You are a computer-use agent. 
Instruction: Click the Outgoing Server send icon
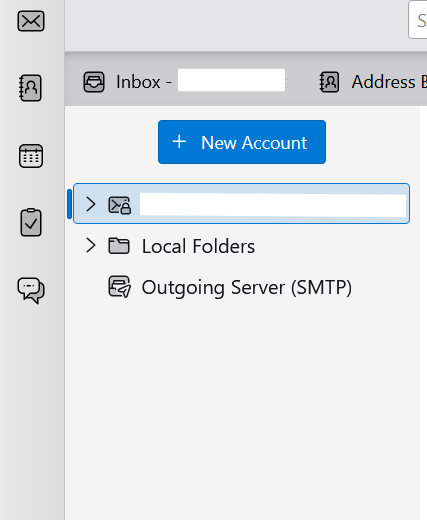pyautogui.click(x=119, y=286)
